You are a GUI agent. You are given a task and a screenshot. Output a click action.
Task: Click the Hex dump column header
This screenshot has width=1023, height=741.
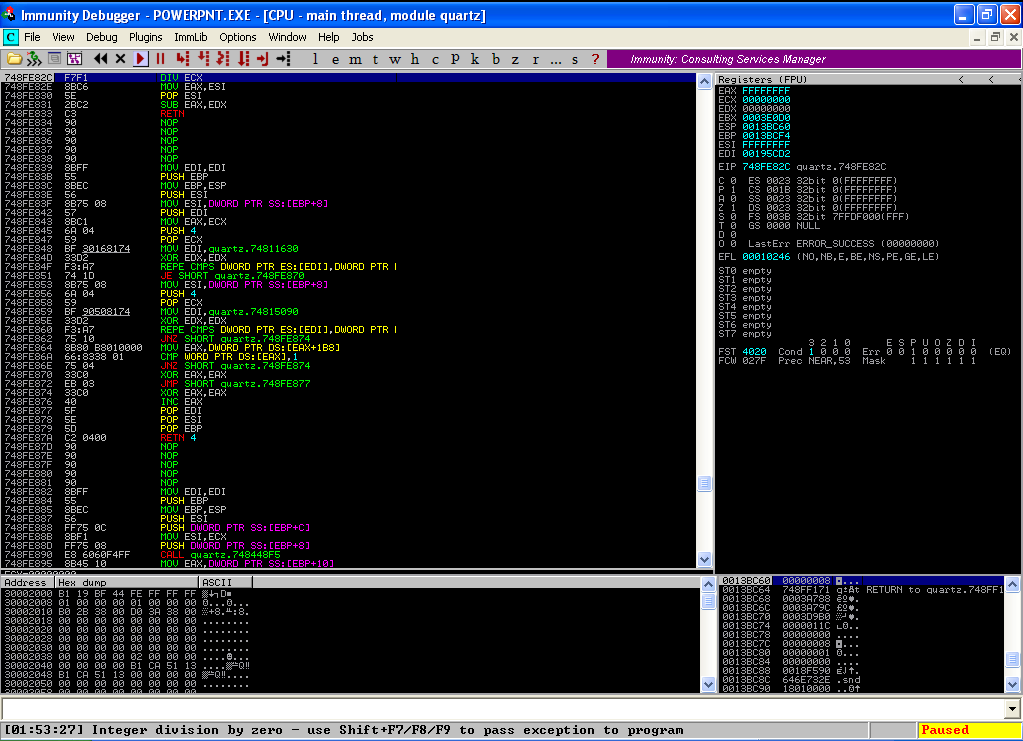pos(127,582)
